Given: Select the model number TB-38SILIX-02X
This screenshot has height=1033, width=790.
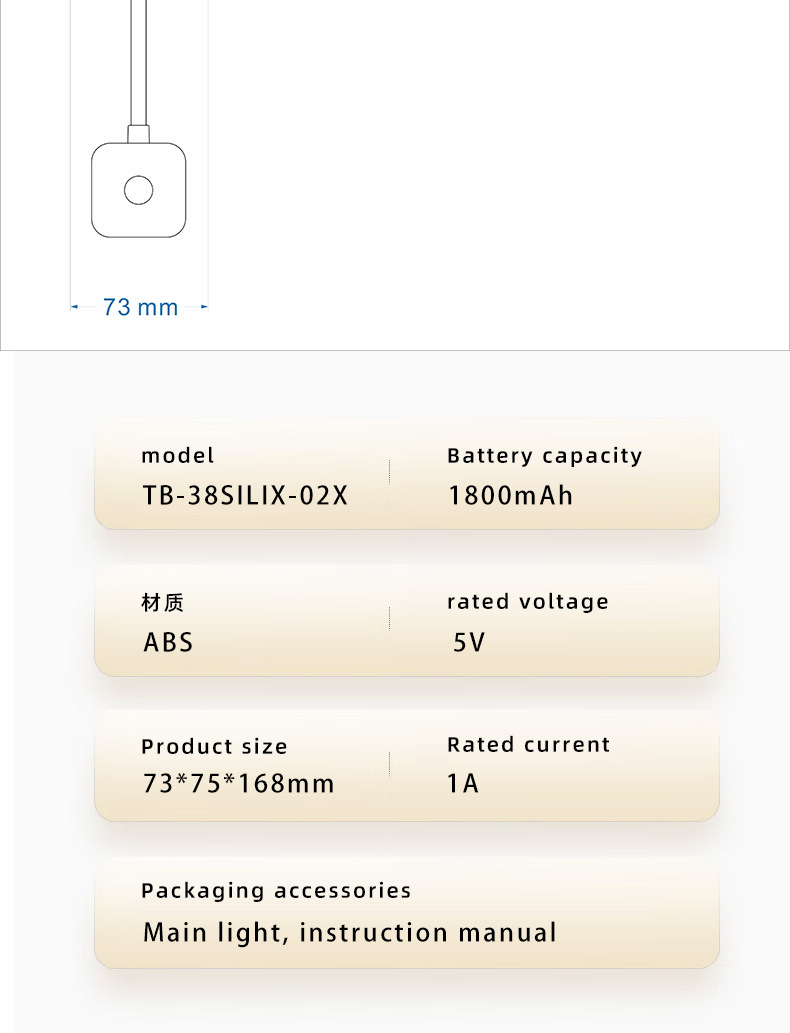Looking at the screenshot, I should [245, 495].
